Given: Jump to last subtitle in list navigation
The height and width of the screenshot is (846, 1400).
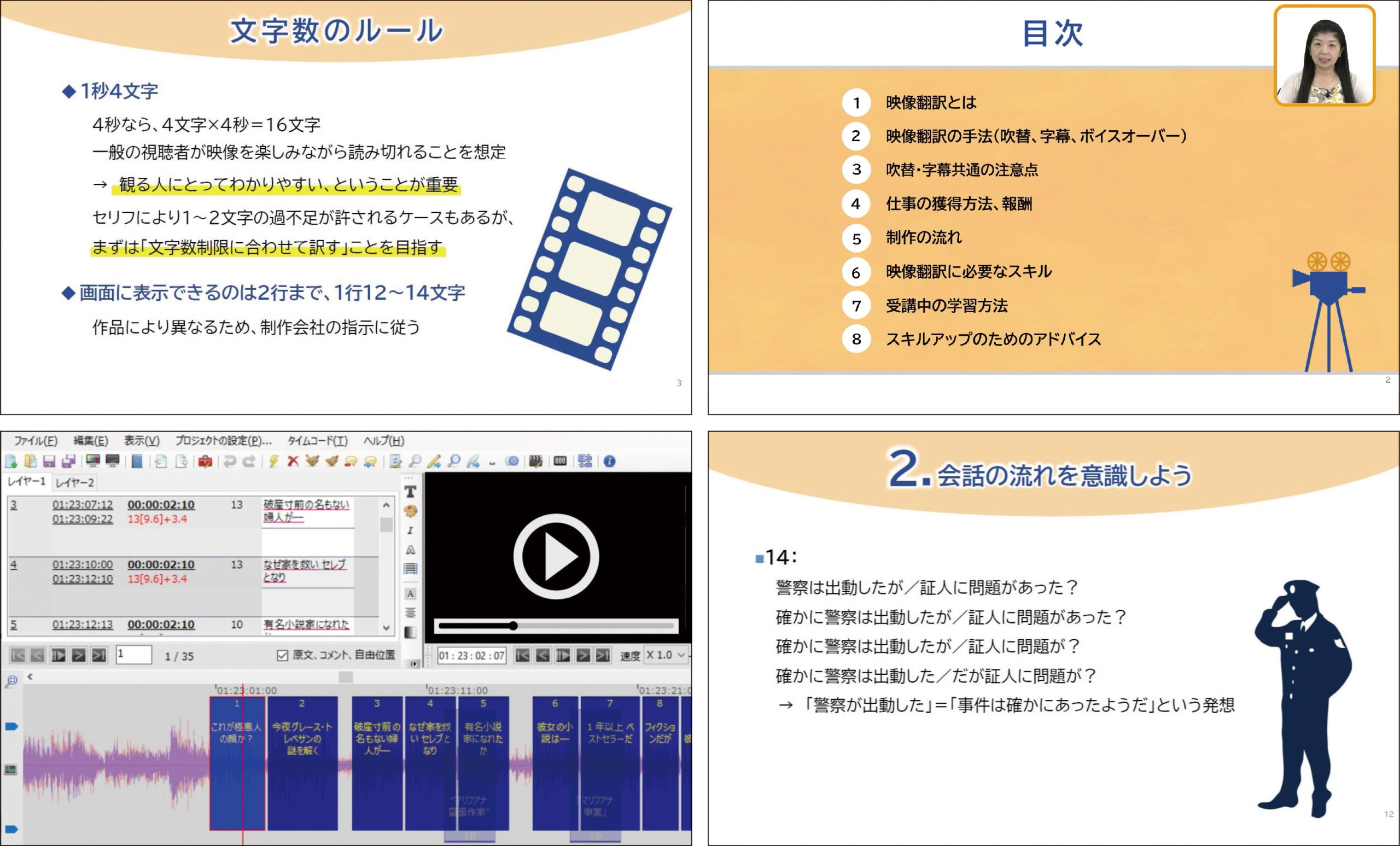Looking at the screenshot, I should point(99,655).
